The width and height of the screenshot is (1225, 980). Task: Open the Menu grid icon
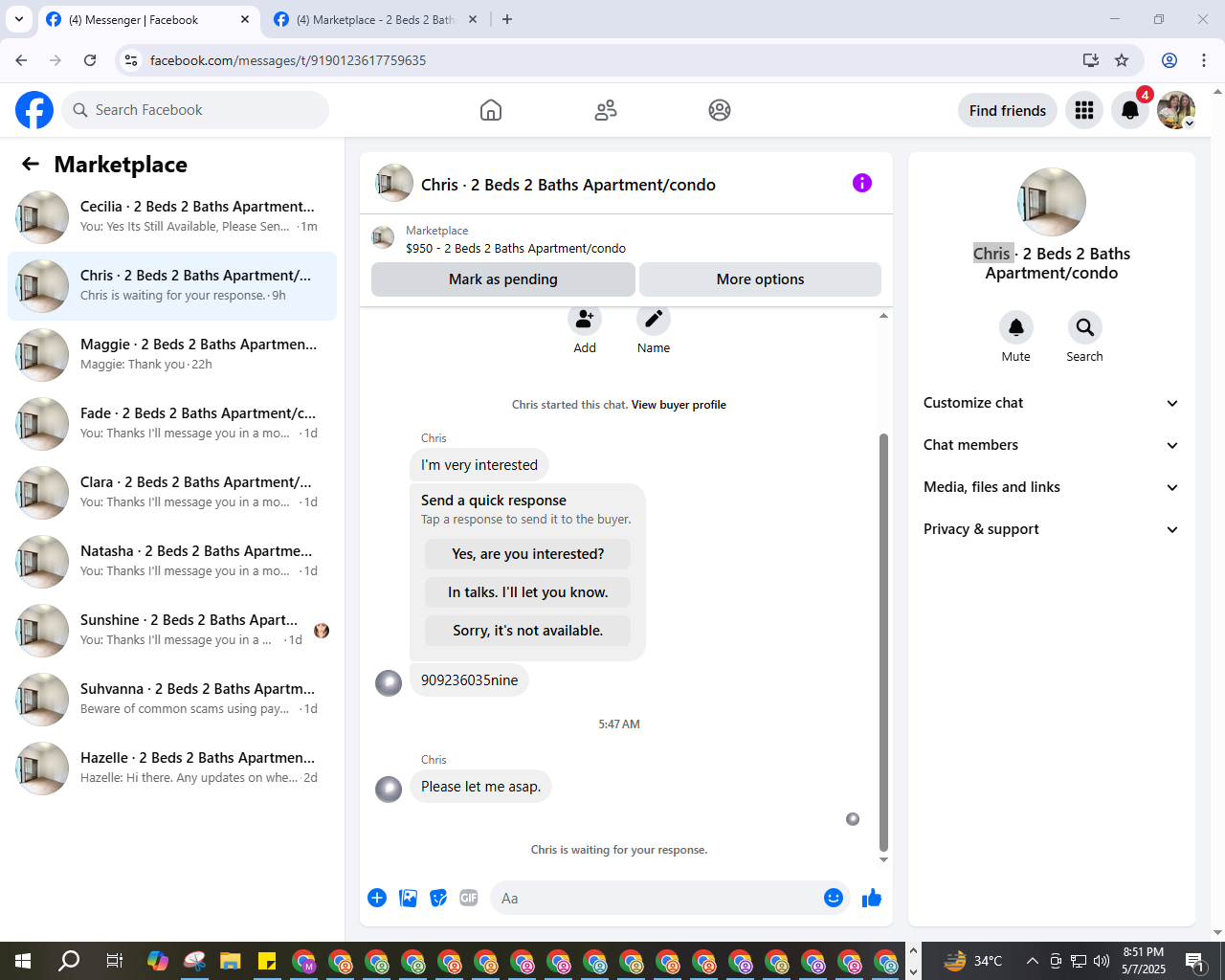click(x=1084, y=110)
